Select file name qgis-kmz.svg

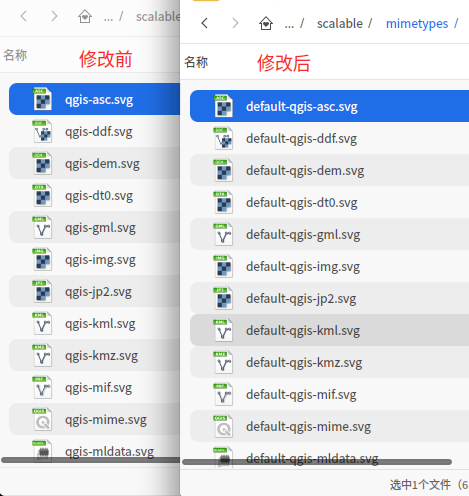[101, 356]
